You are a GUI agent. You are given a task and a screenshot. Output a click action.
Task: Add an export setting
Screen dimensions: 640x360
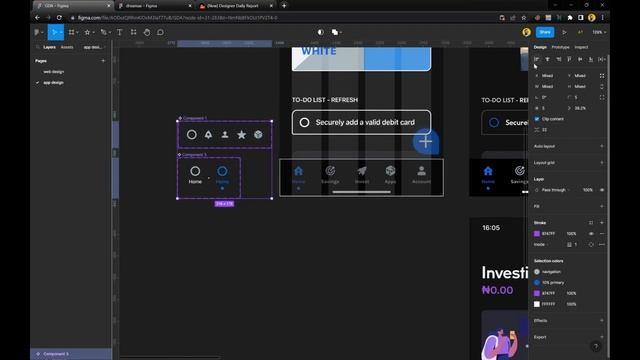click(x=602, y=337)
